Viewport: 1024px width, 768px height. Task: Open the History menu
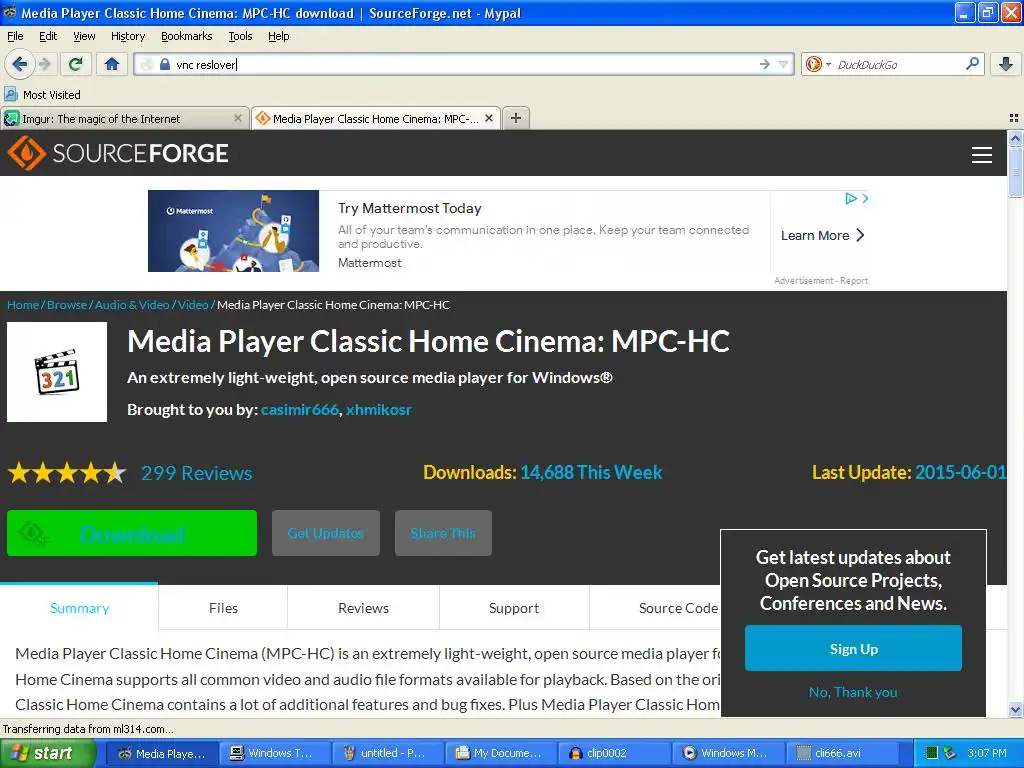point(127,36)
